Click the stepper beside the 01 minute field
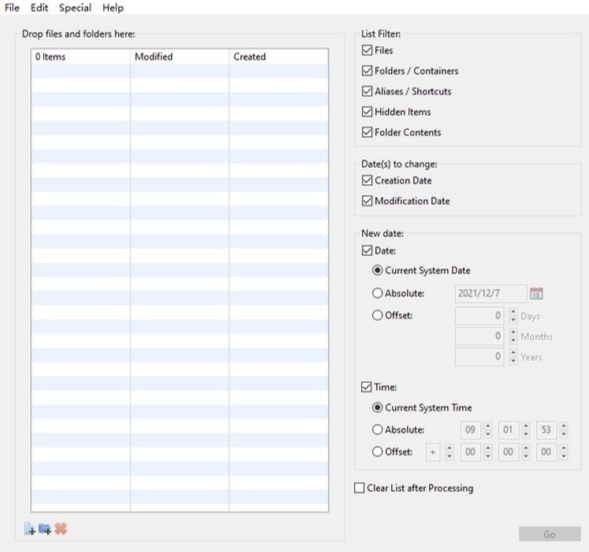This screenshot has width=589, height=552. (x=526, y=430)
